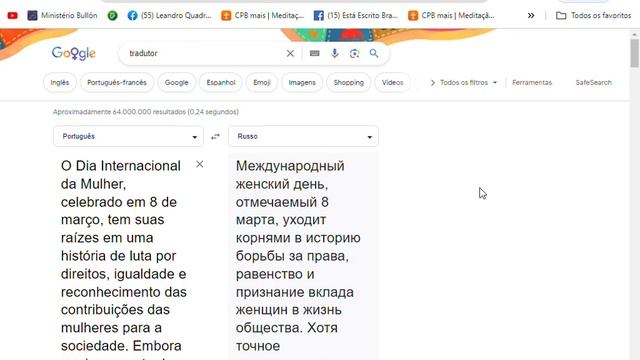This screenshot has height=360, width=640.
Task: Open the Leandro Quadr... Facebook bookmark
Action: [169, 16]
